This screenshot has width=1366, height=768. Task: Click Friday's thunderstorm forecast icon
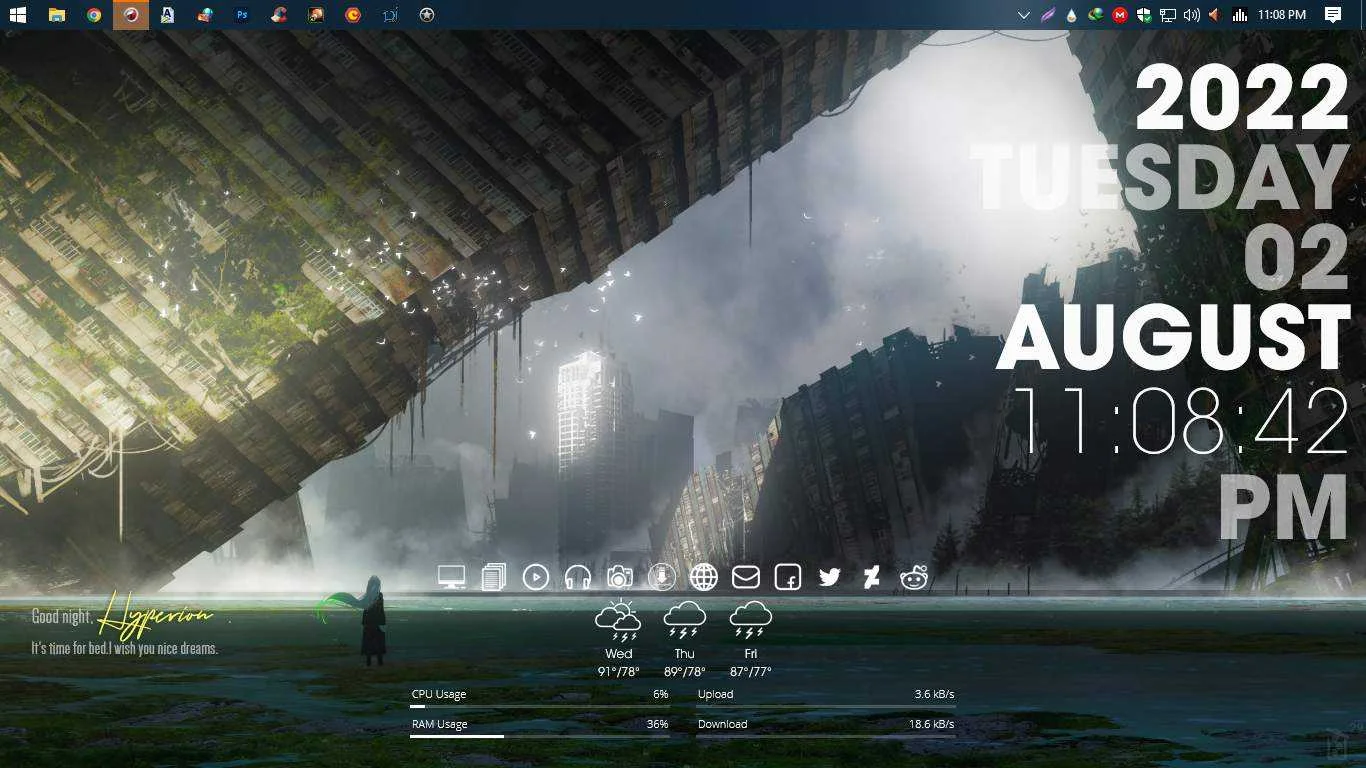tap(751, 621)
